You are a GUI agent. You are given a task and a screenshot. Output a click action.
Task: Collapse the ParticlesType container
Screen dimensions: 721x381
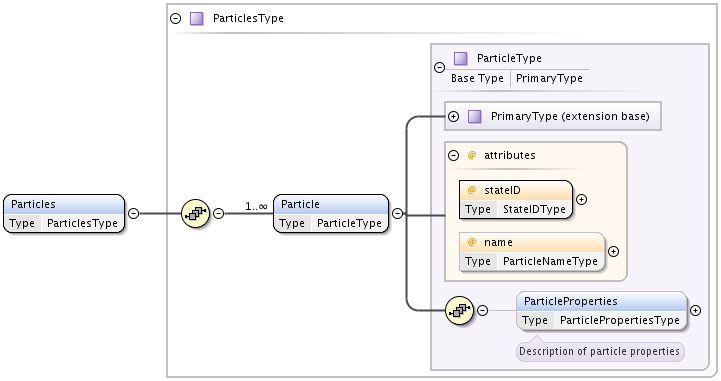click(176, 18)
